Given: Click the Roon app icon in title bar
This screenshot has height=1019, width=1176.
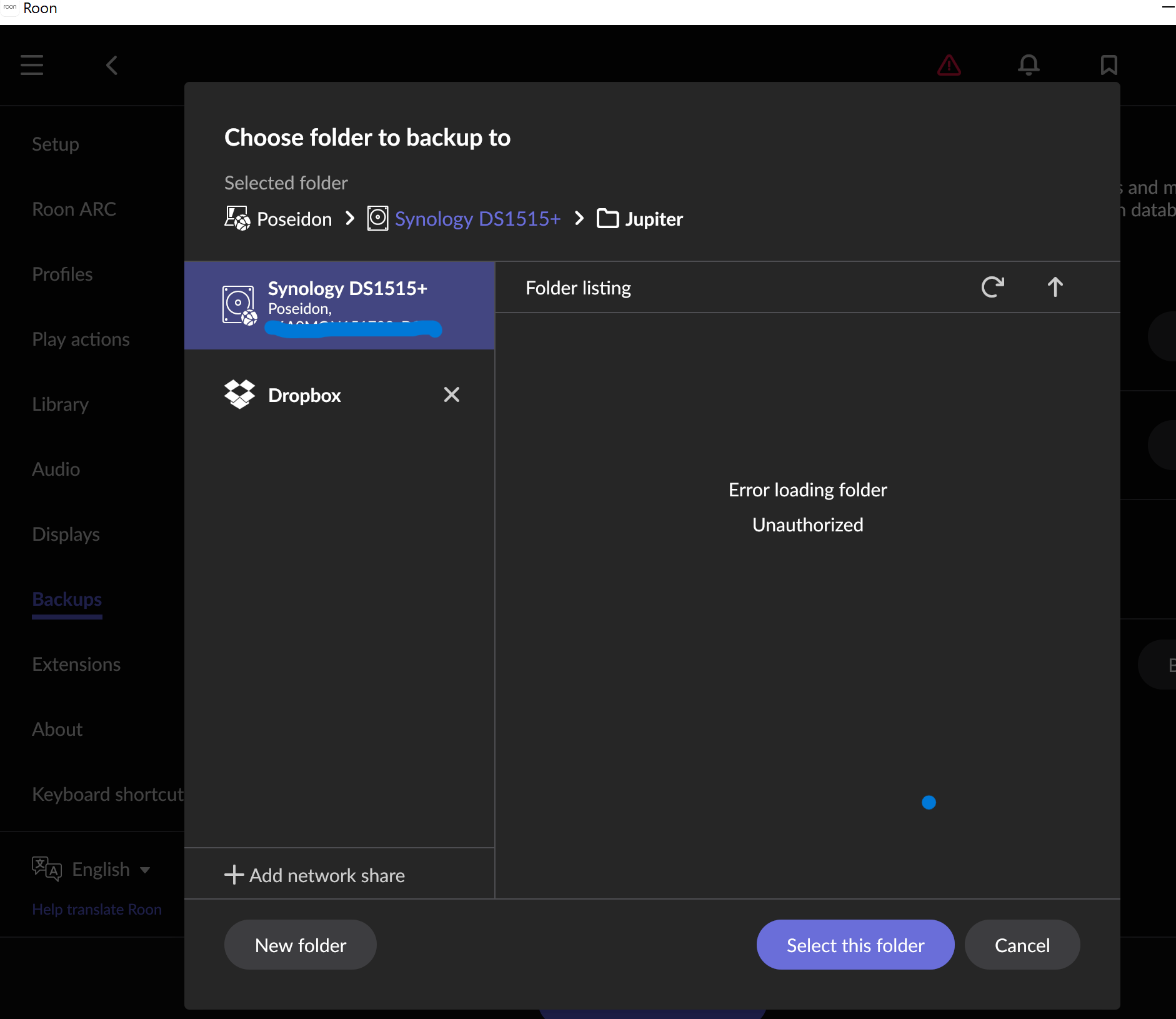Looking at the screenshot, I should tap(10, 8).
